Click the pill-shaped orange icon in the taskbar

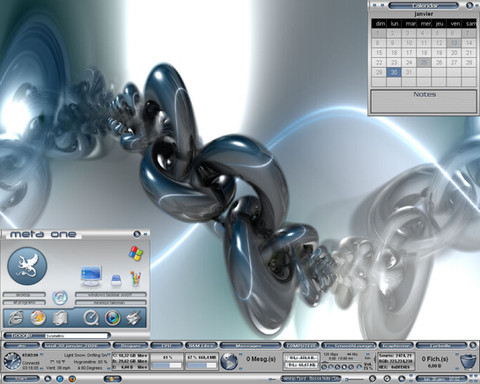click(x=113, y=379)
